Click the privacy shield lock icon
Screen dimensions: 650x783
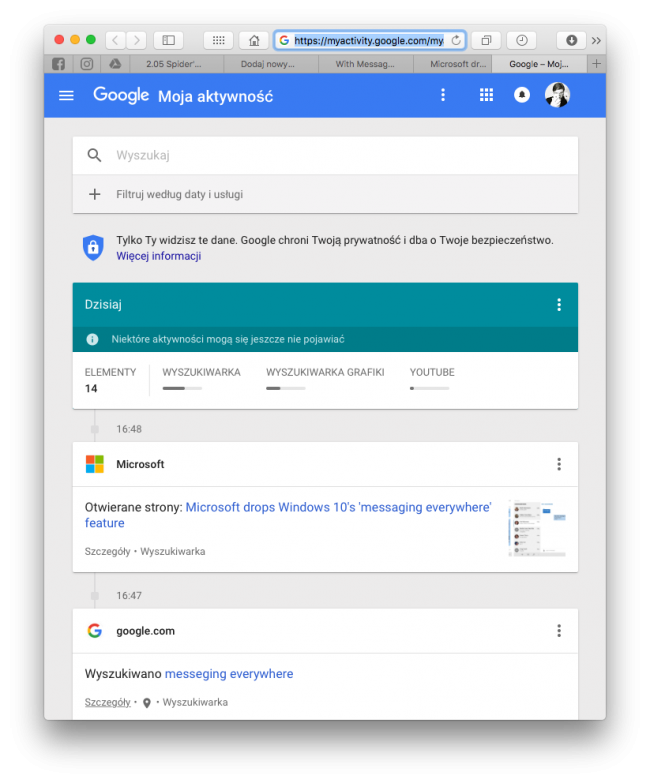(x=93, y=248)
